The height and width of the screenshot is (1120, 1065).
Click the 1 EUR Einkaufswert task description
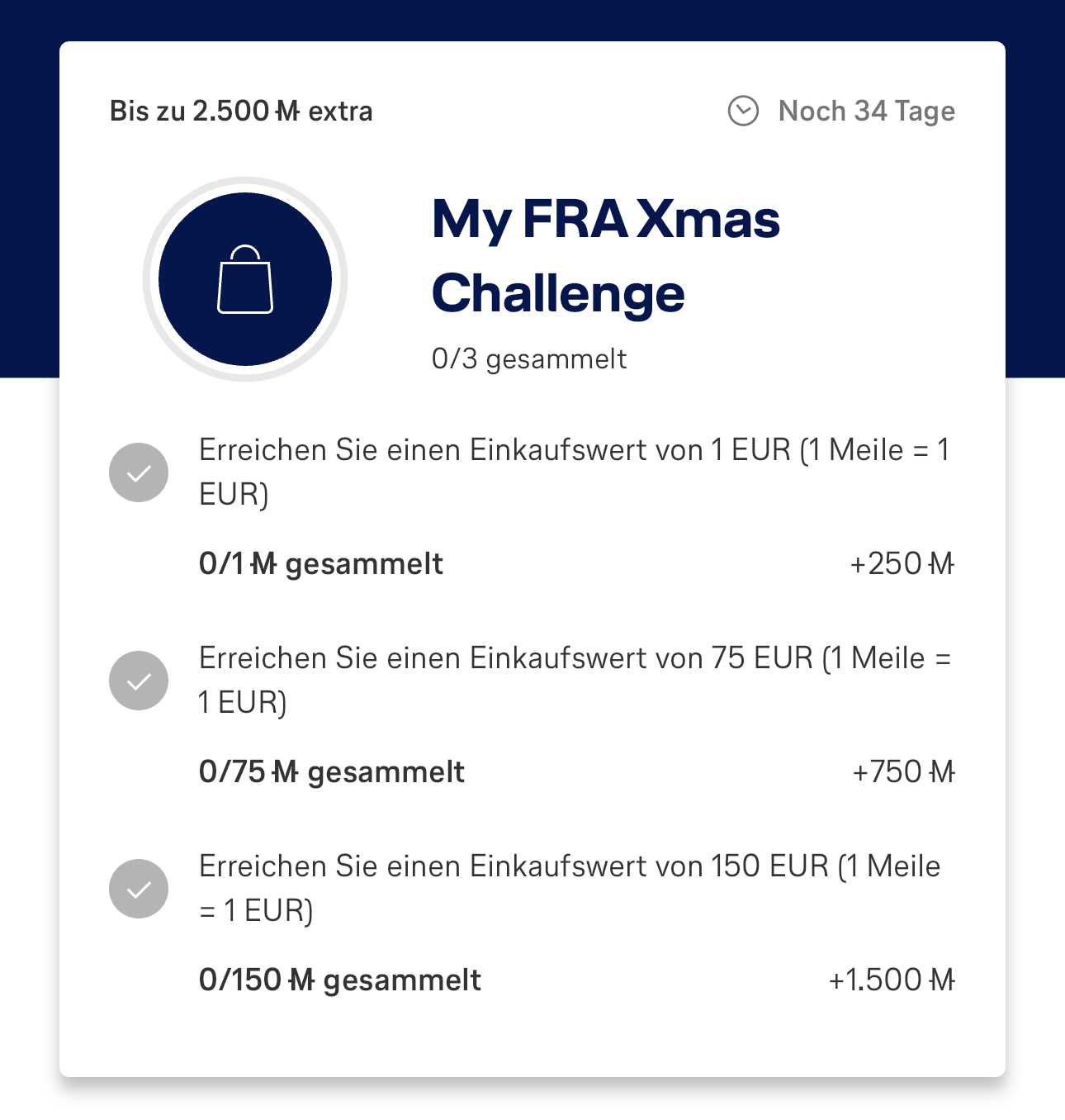(x=574, y=472)
